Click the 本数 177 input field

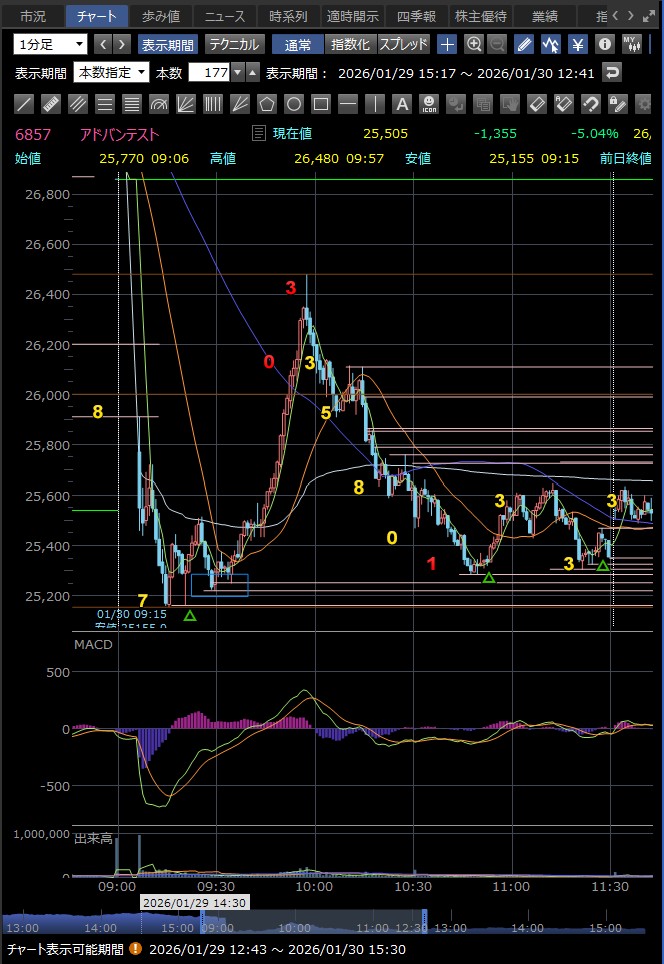tap(208, 72)
